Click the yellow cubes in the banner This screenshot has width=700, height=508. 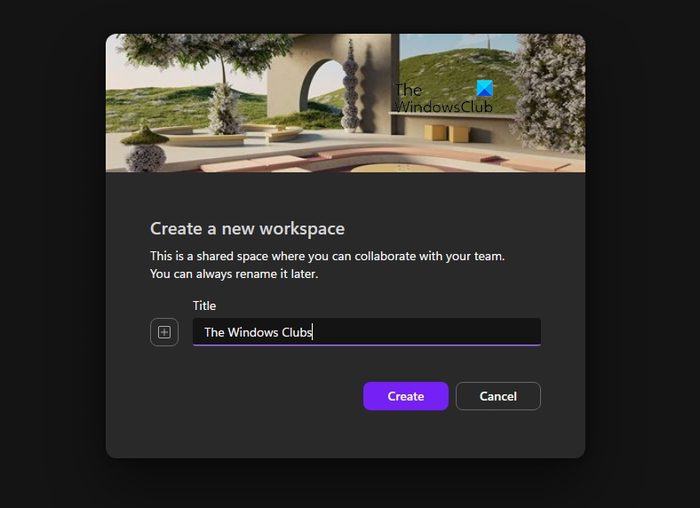click(446, 133)
